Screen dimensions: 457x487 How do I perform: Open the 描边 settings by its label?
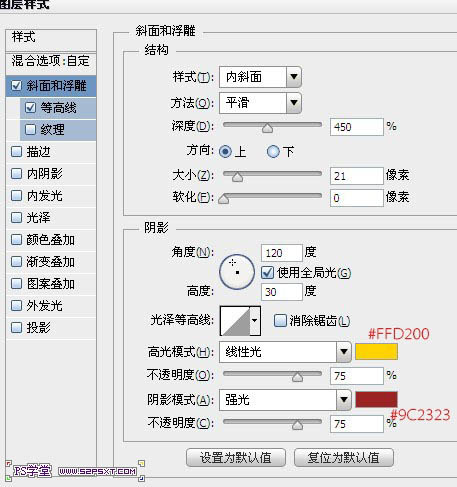click(39, 152)
